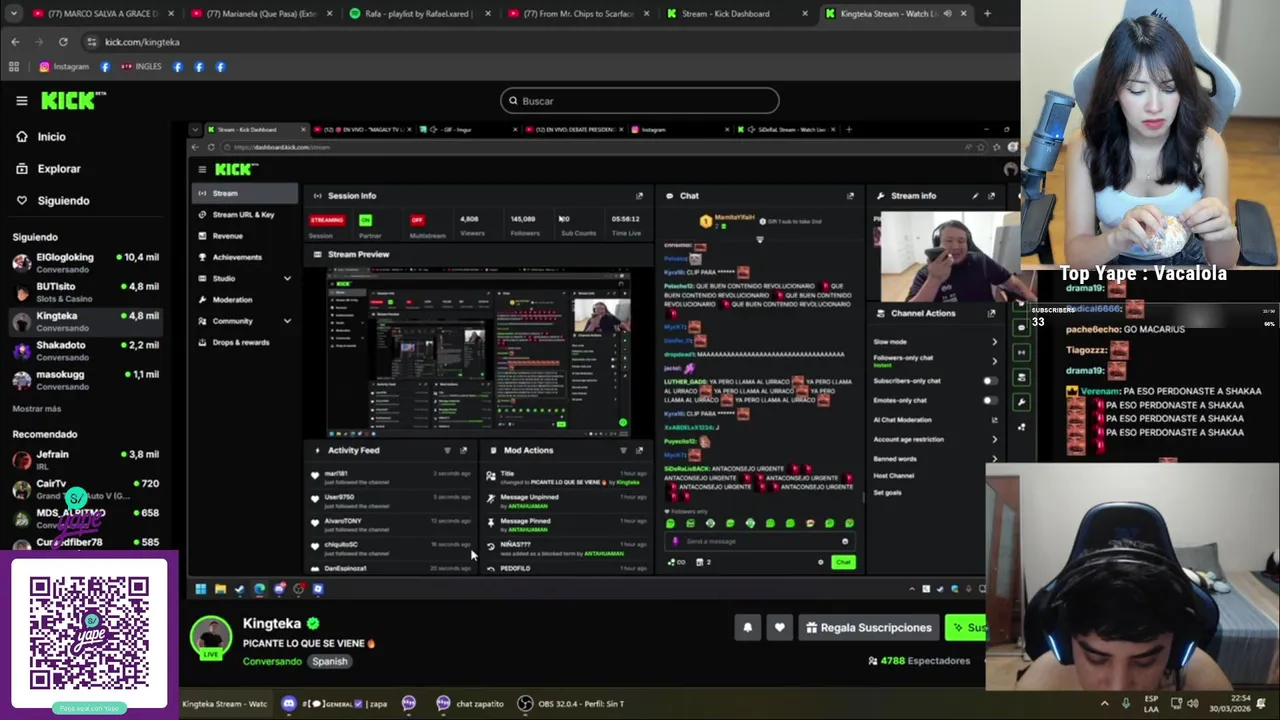Filter the Activity Feed panel

[447, 451]
